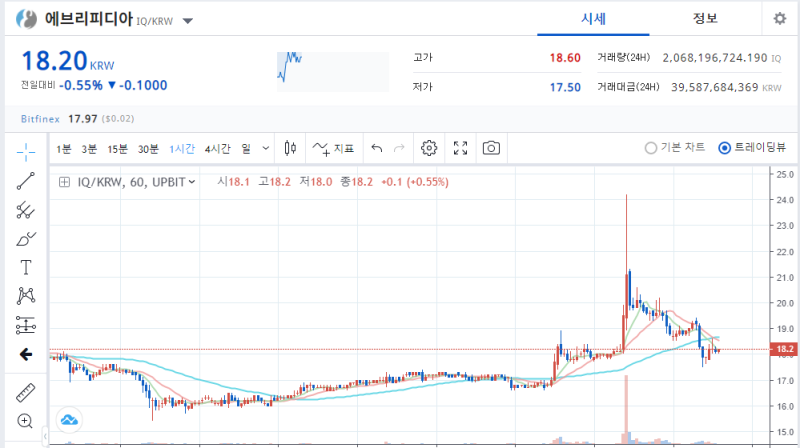Open candlestick chart style selector
Screen dimensions: 800x448
290,148
